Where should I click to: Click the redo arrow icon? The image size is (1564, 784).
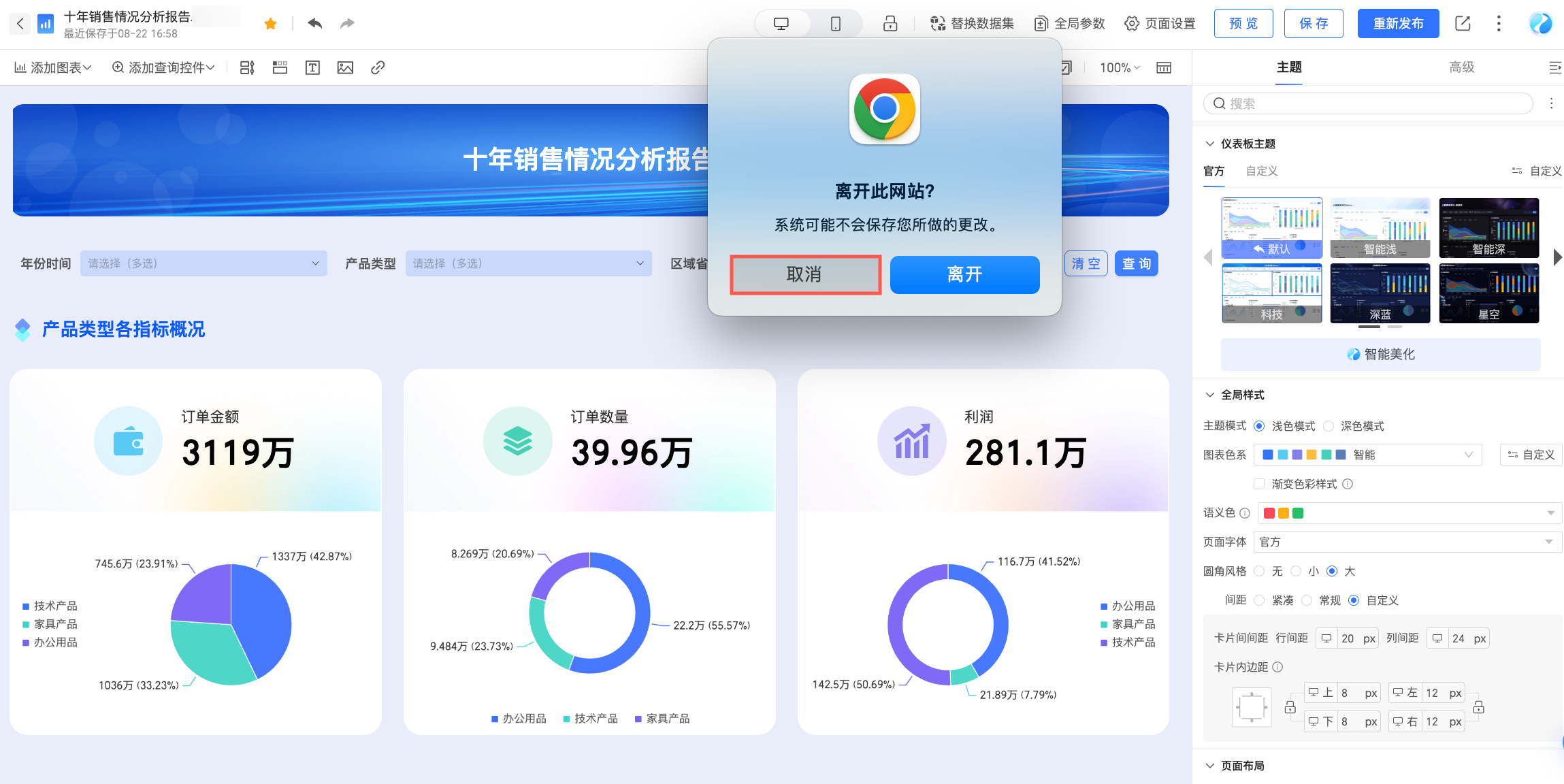(x=347, y=23)
